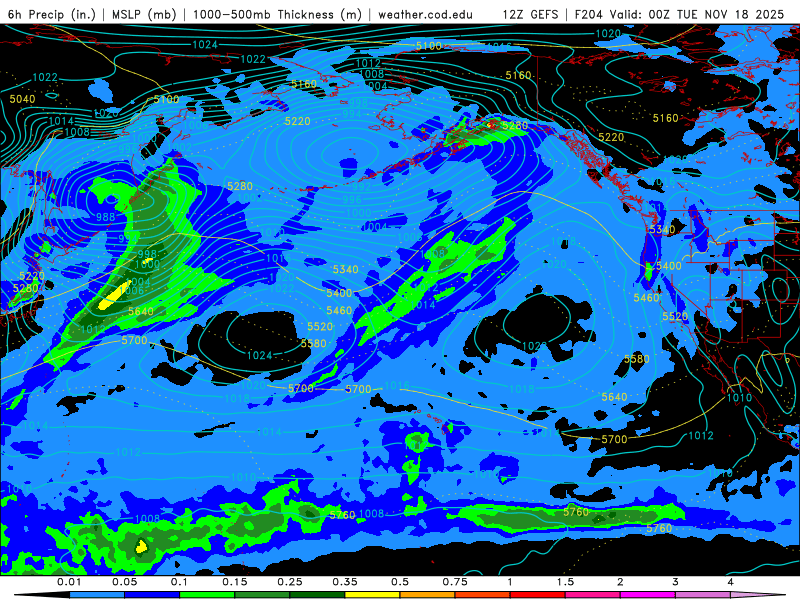Click the 0.15 legend value
The width and height of the screenshot is (800, 600).
tap(235, 582)
